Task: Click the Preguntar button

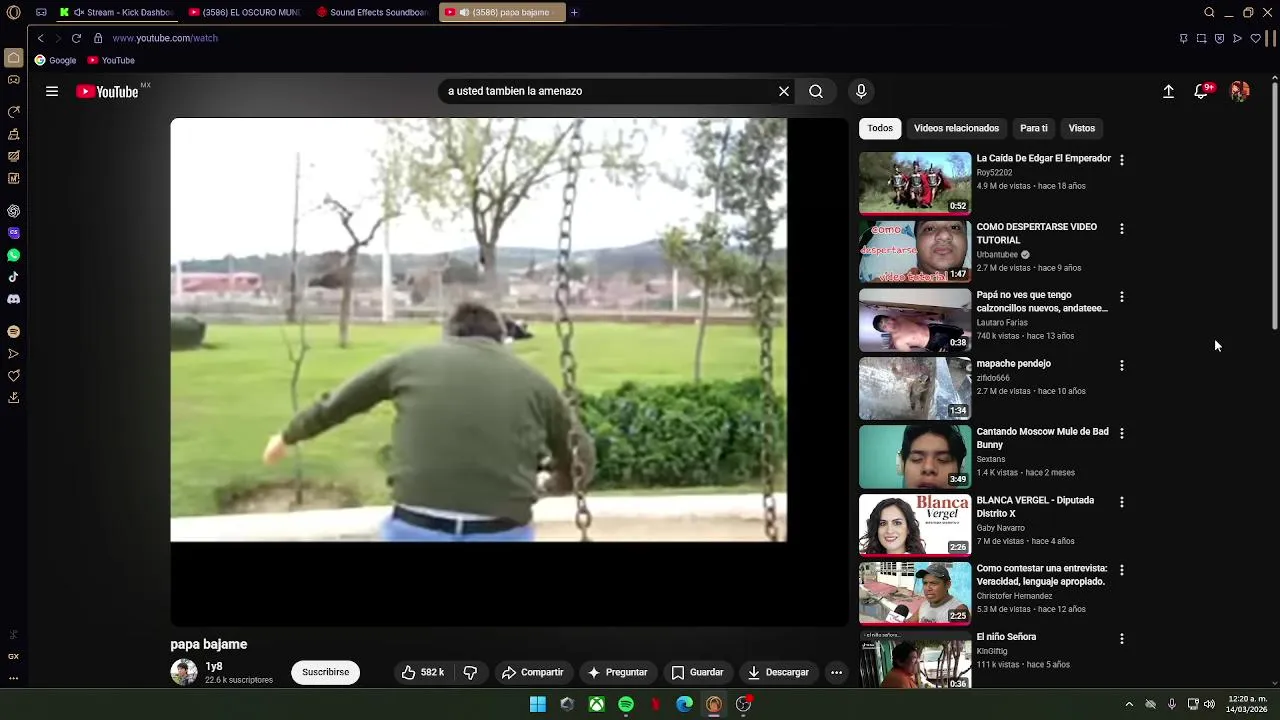Action: (617, 672)
